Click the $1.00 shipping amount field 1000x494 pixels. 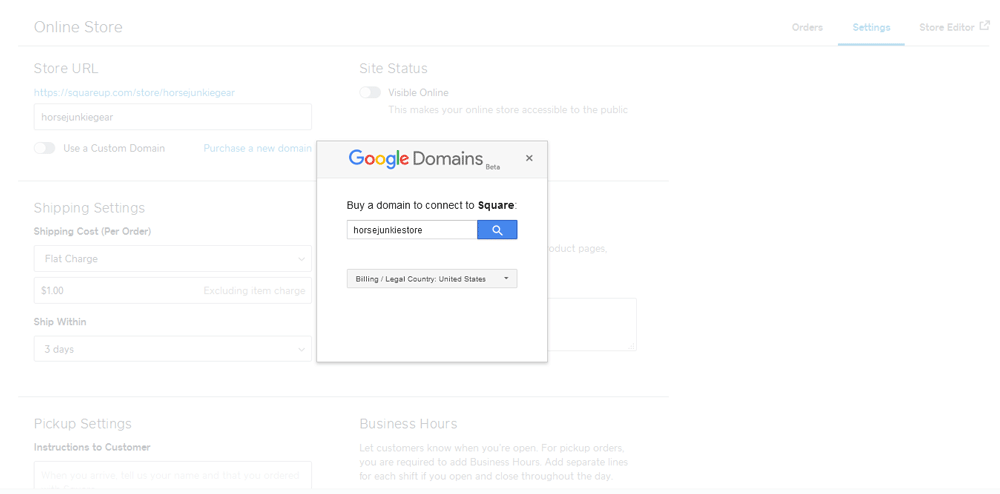click(x=173, y=290)
